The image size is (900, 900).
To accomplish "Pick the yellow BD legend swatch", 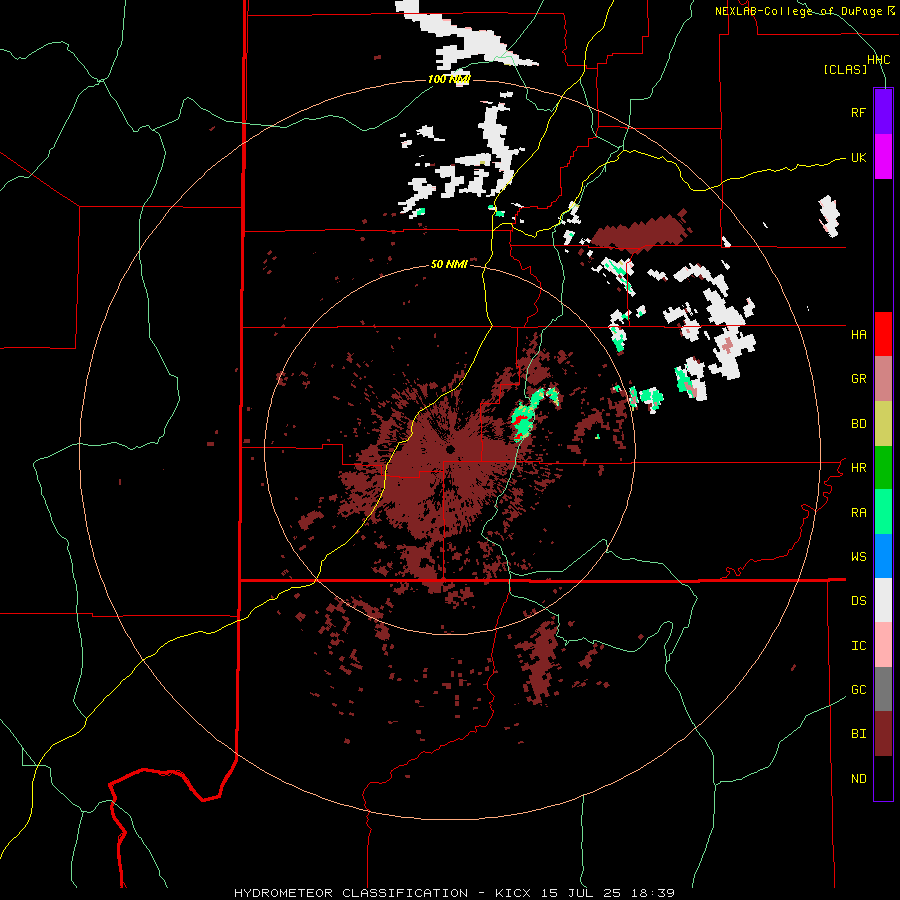I will point(883,424).
